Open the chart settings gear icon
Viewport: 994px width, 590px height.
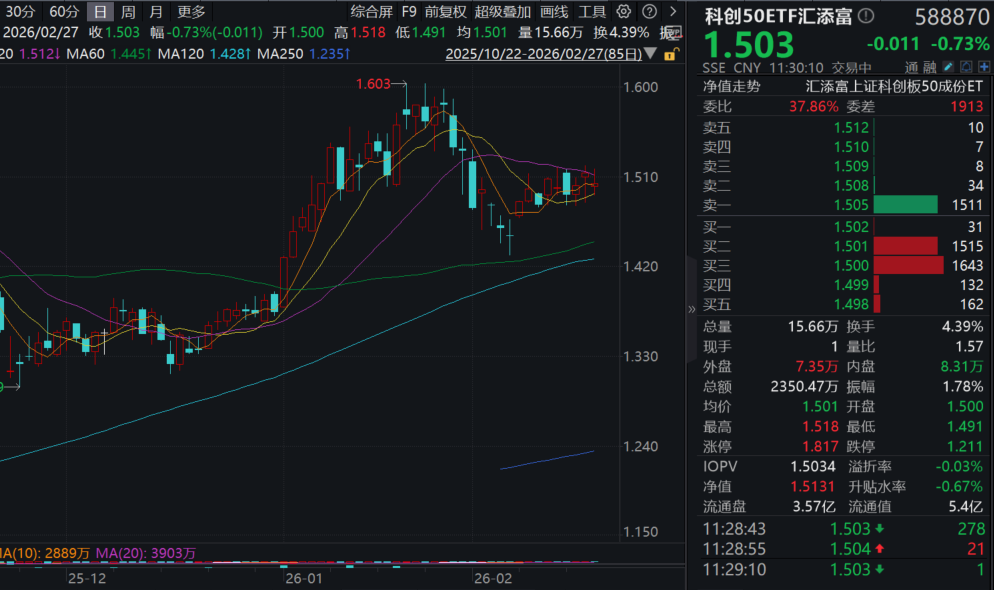[624, 12]
